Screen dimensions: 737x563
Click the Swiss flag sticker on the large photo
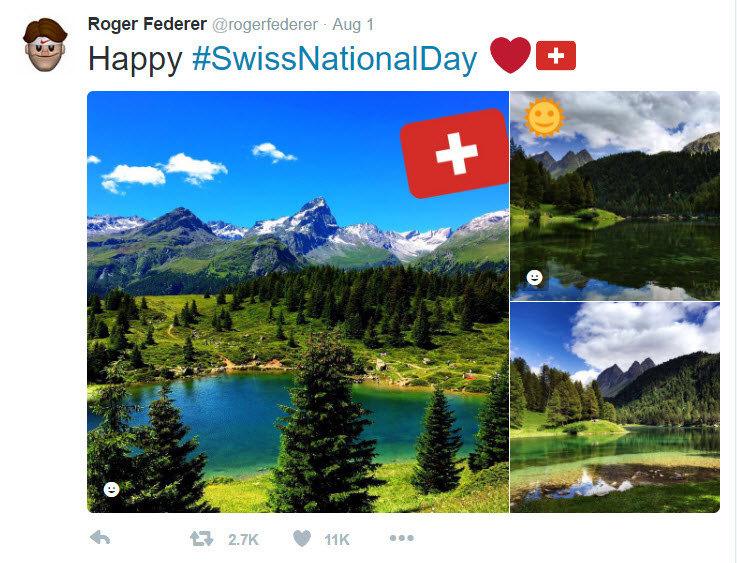click(455, 153)
